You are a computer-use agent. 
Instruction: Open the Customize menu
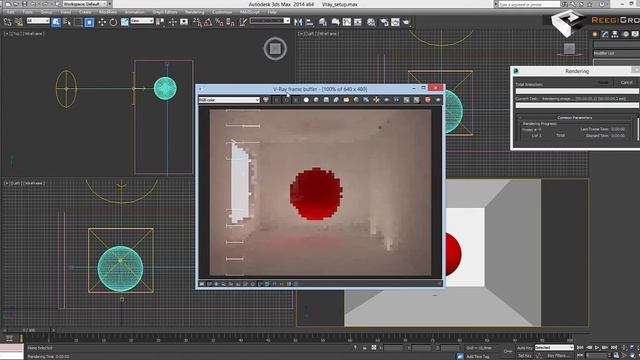[x=222, y=12]
